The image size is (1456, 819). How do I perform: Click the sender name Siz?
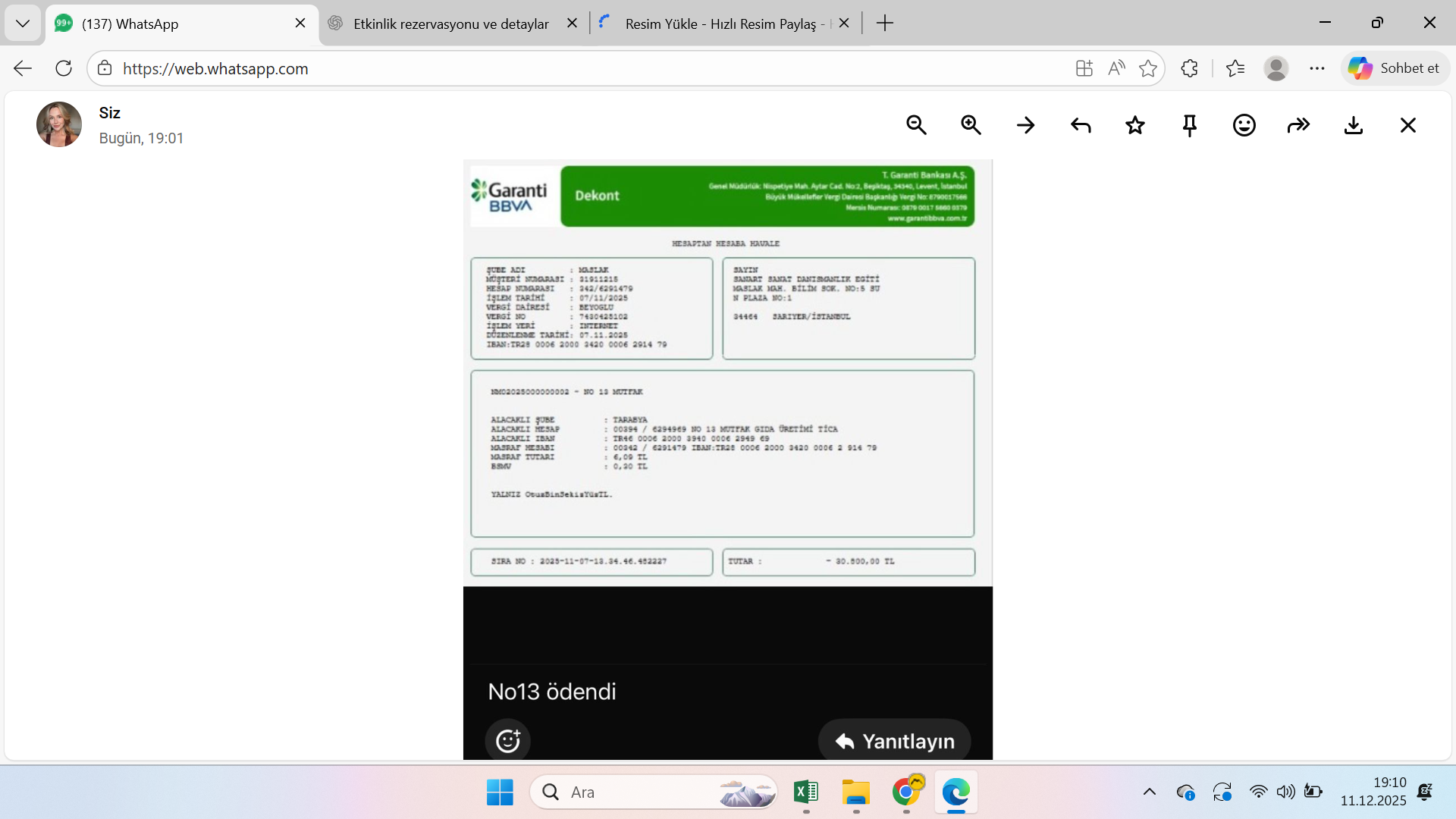(x=109, y=113)
